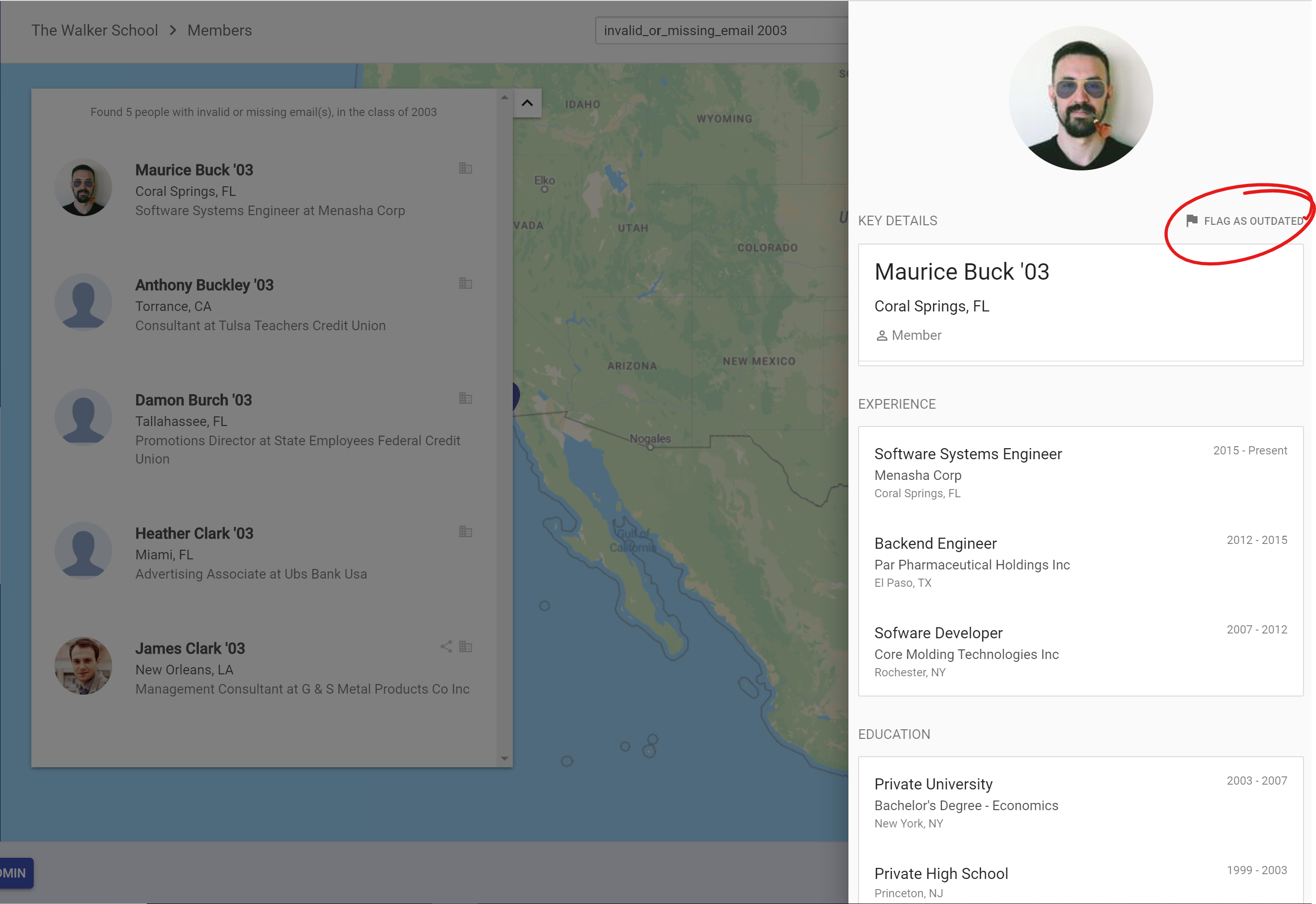
Task: Click share icon on James Clark row
Action: click(x=446, y=646)
